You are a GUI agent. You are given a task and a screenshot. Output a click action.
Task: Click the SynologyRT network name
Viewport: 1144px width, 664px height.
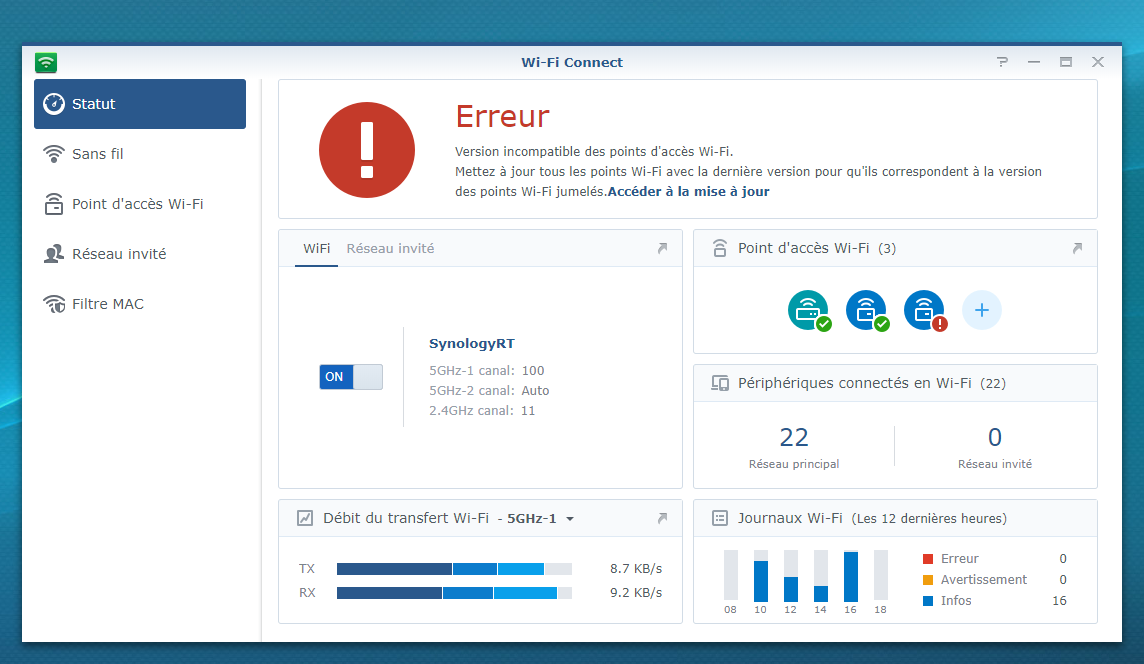[471, 344]
